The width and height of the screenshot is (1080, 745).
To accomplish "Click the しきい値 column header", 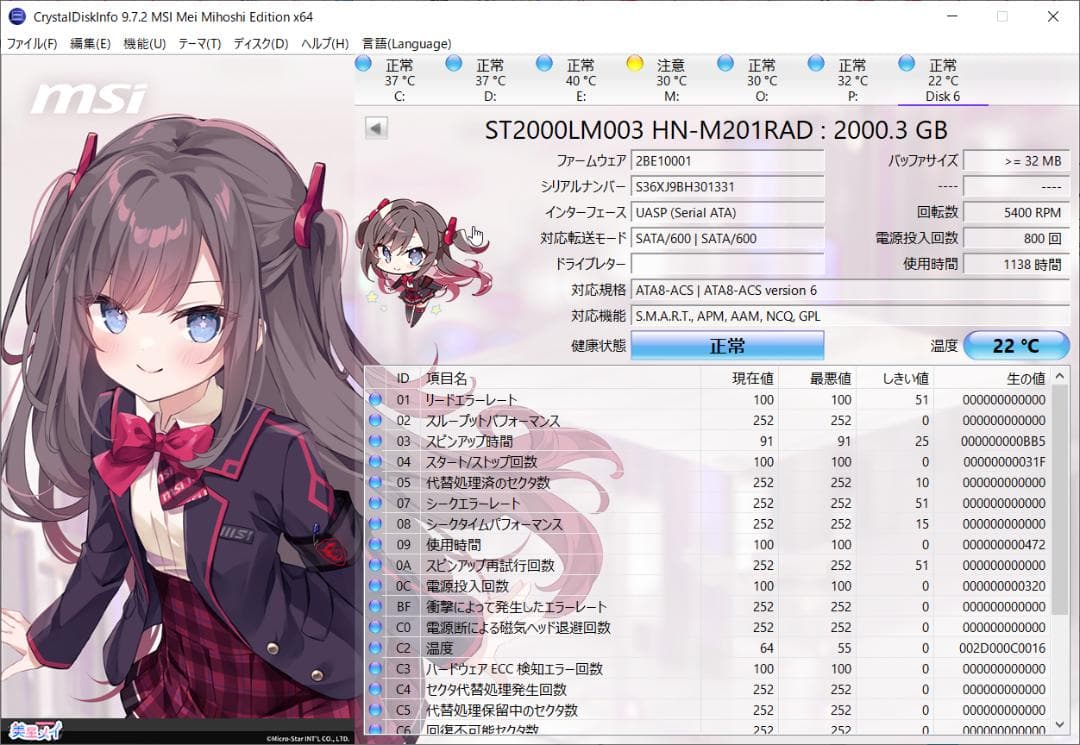I will [x=895, y=378].
